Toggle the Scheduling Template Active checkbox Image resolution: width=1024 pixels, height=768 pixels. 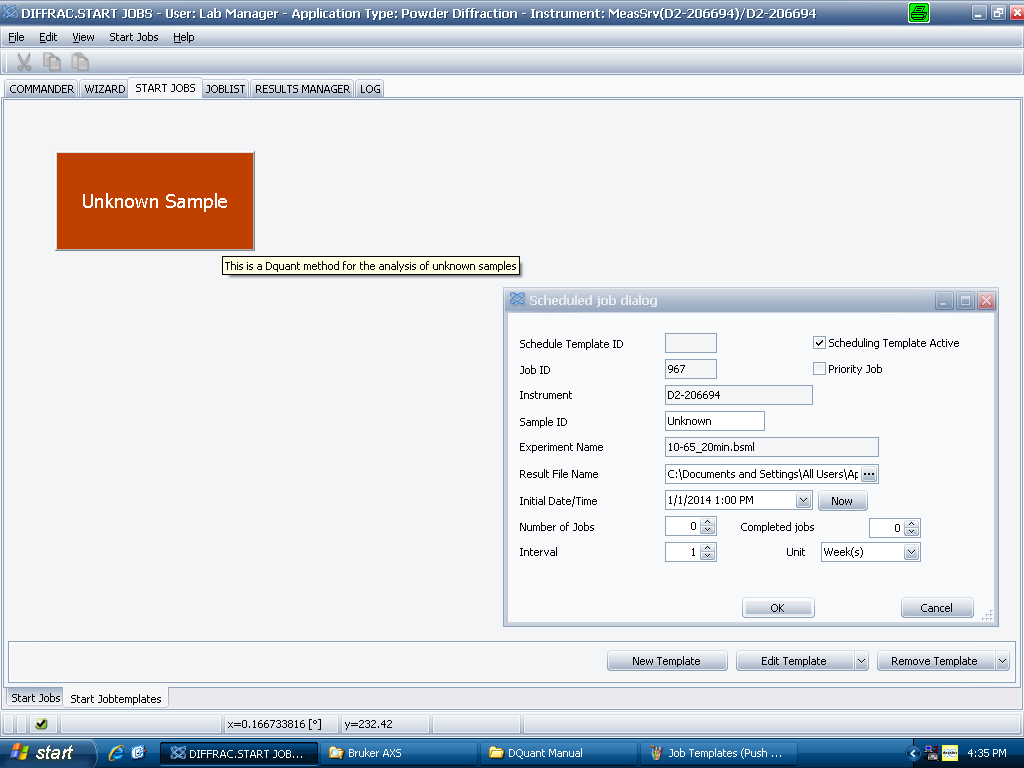[x=819, y=343]
